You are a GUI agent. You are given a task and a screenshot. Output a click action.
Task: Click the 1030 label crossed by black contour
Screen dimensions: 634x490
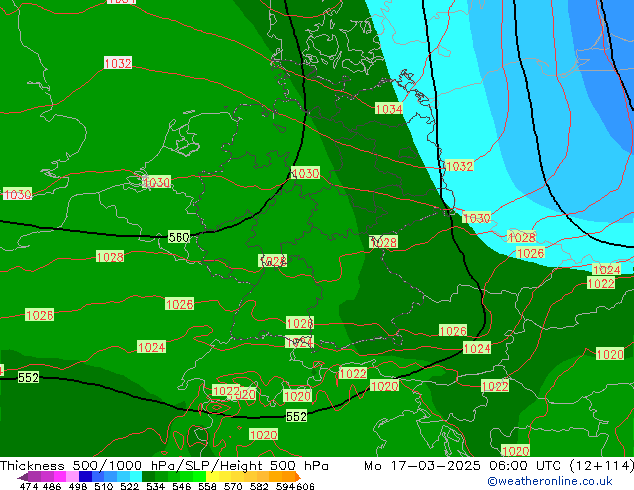pyautogui.click(x=305, y=173)
